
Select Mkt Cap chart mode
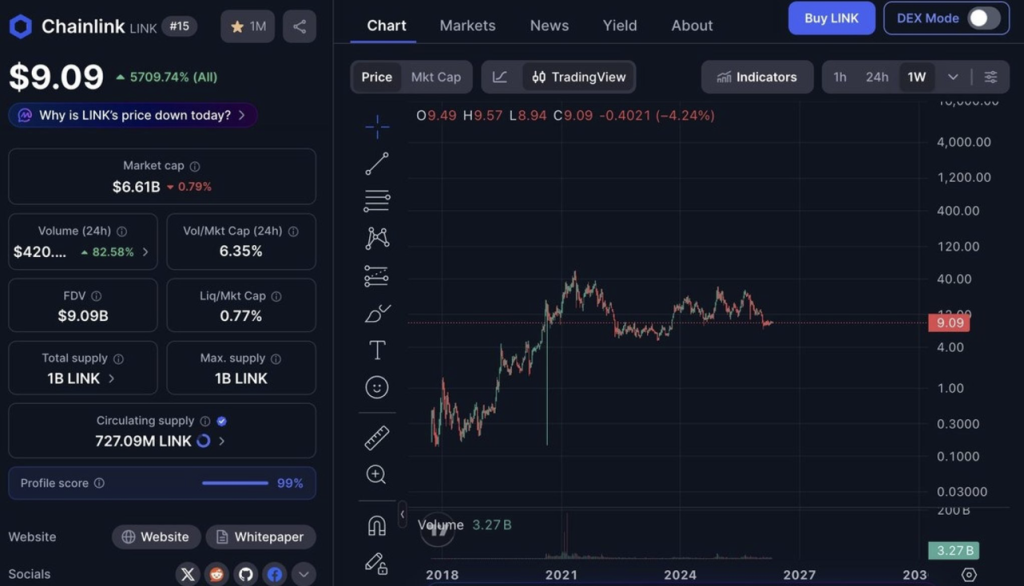(x=436, y=77)
